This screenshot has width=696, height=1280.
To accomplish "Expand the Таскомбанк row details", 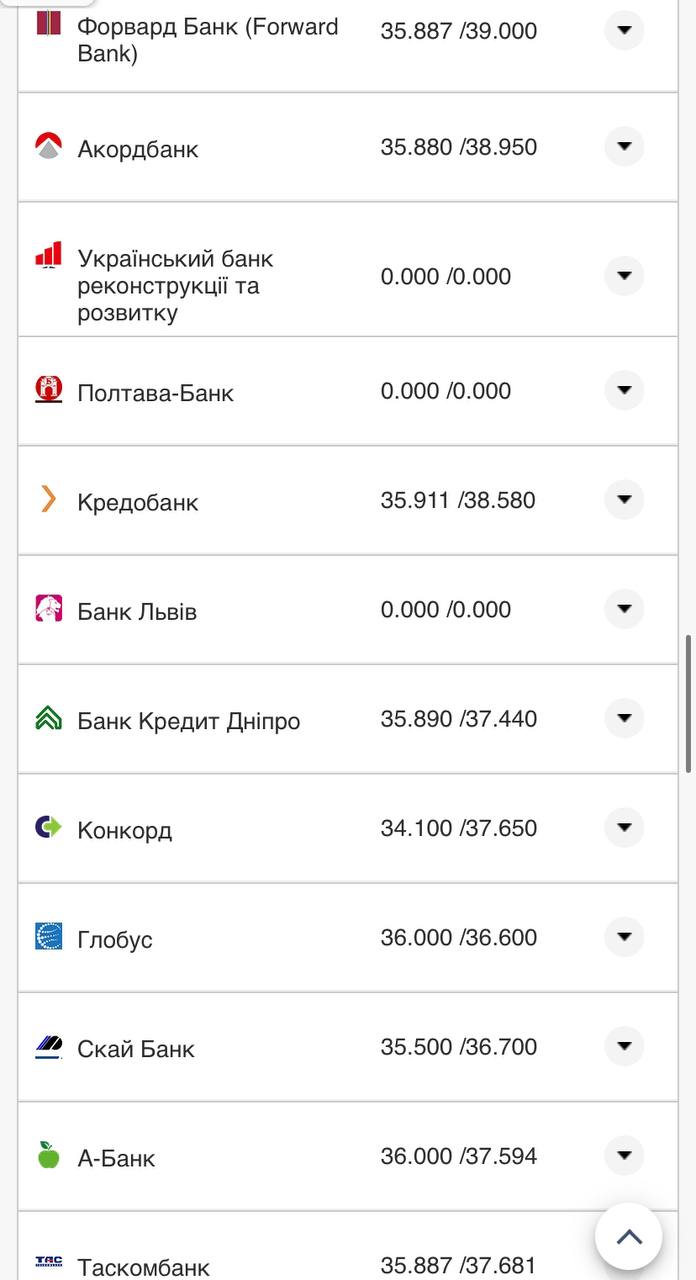I will pyautogui.click(x=623, y=1266).
